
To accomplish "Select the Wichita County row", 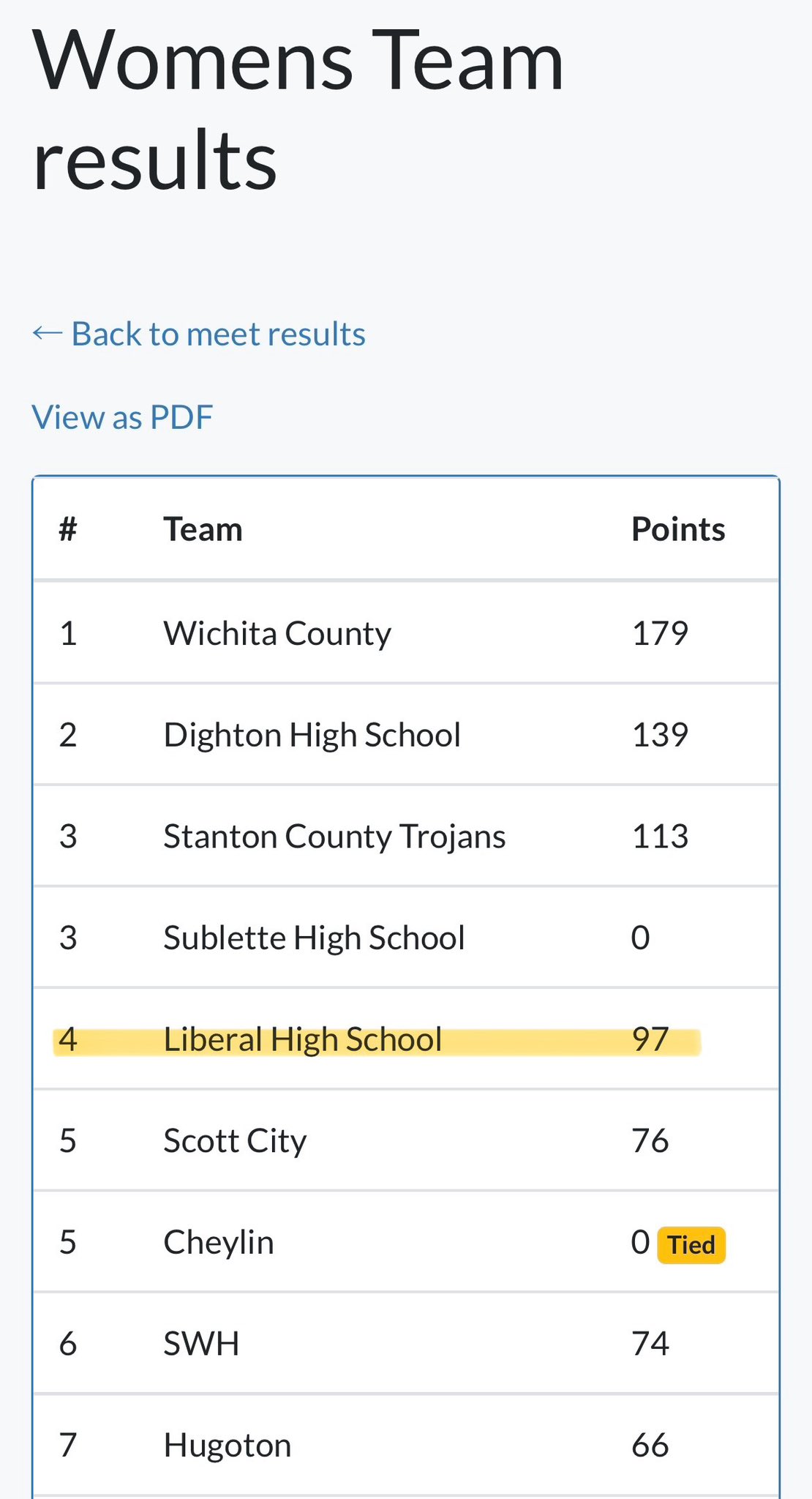I will (x=406, y=633).
